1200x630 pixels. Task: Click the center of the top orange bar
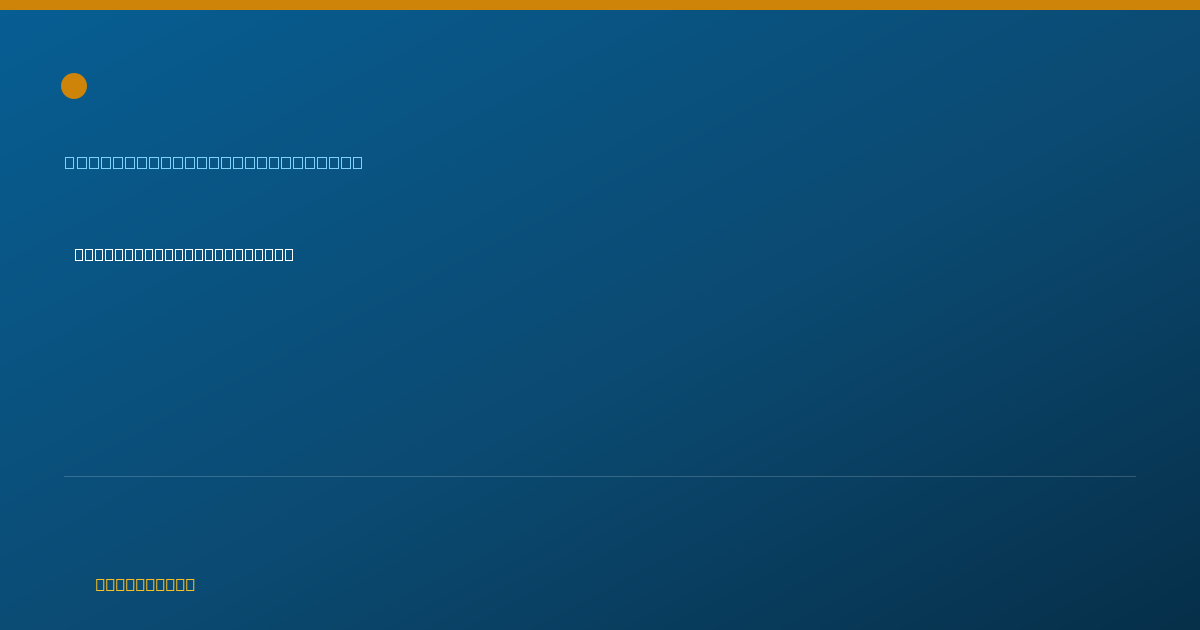click(x=600, y=5)
